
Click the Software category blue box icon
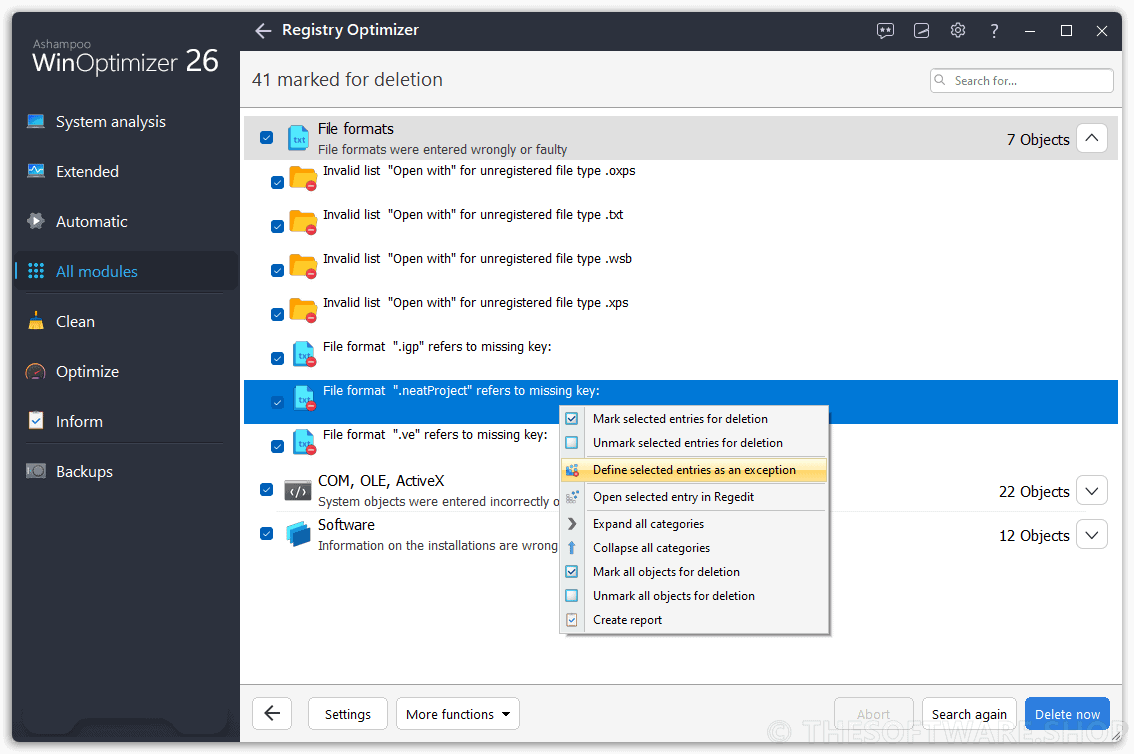click(x=298, y=535)
